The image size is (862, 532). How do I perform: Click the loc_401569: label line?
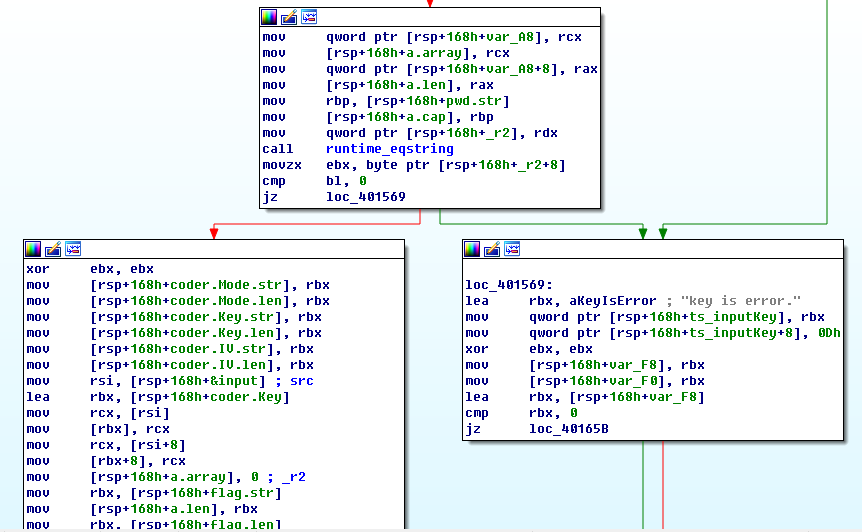tap(509, 285)
